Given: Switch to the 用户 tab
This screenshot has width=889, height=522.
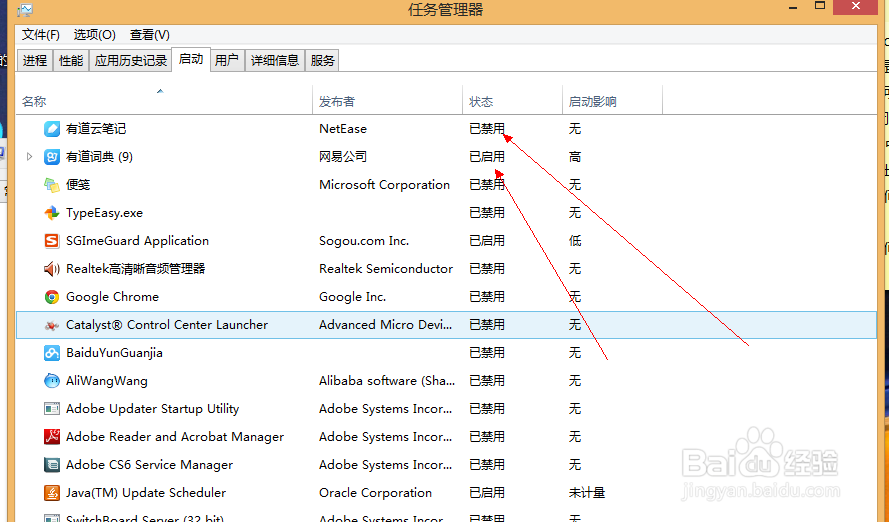Looking at the screenshot, I should [227, 61].
